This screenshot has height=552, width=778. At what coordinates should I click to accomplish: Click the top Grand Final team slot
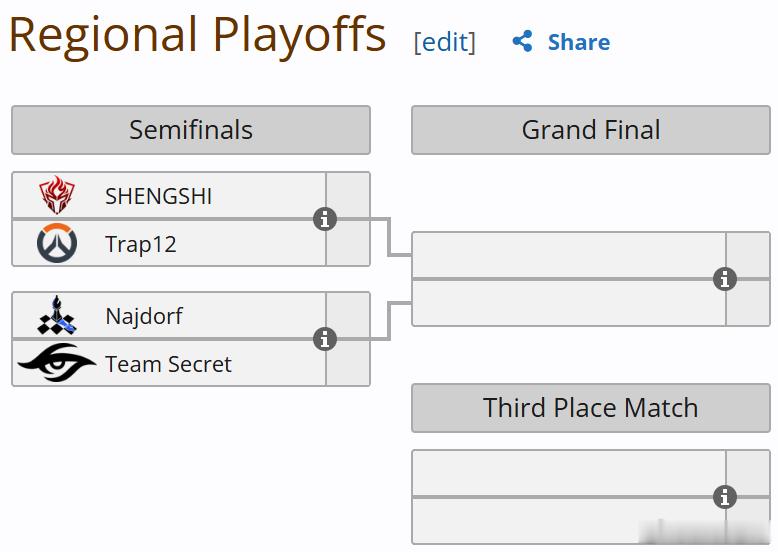569,255
